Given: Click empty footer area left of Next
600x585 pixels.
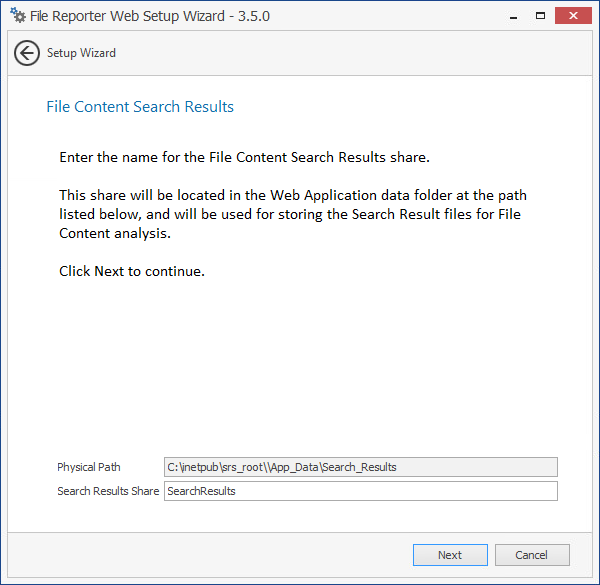Looking at the screenshot, I should click(200, 555).
